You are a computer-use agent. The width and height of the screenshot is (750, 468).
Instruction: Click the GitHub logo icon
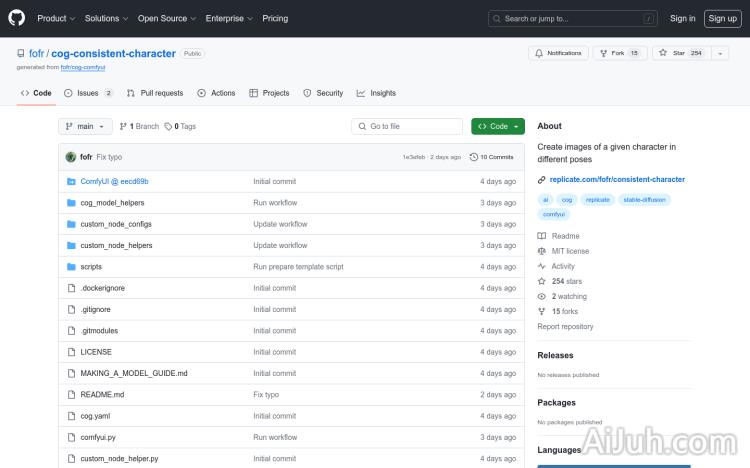pos(17,18)
